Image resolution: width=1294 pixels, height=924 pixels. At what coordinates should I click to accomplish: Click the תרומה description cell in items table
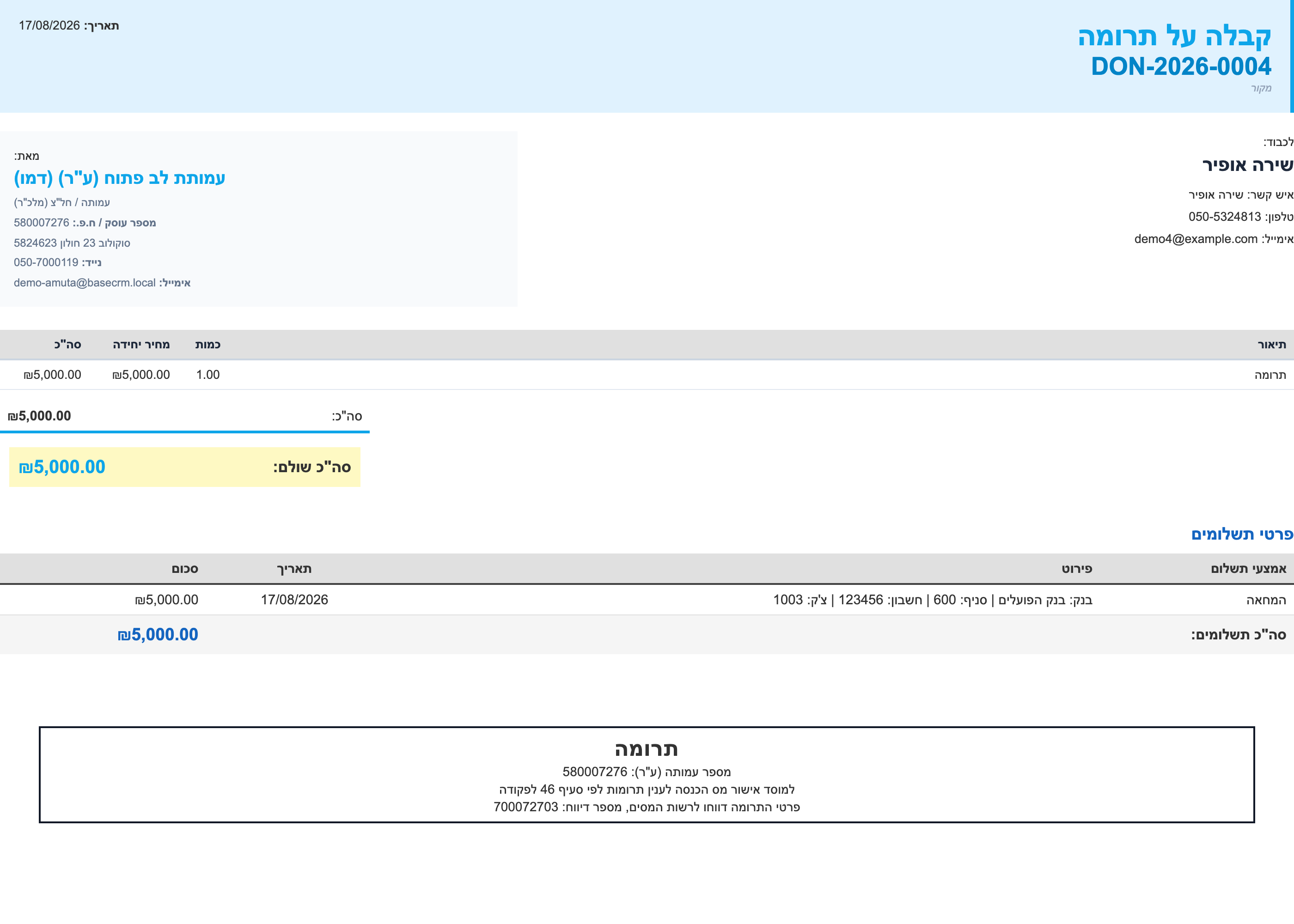1270,375
